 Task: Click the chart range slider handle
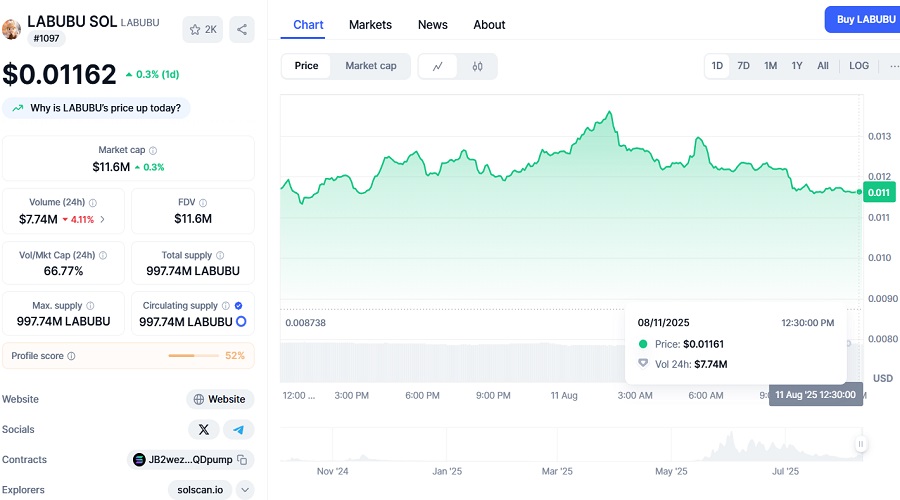859,444
